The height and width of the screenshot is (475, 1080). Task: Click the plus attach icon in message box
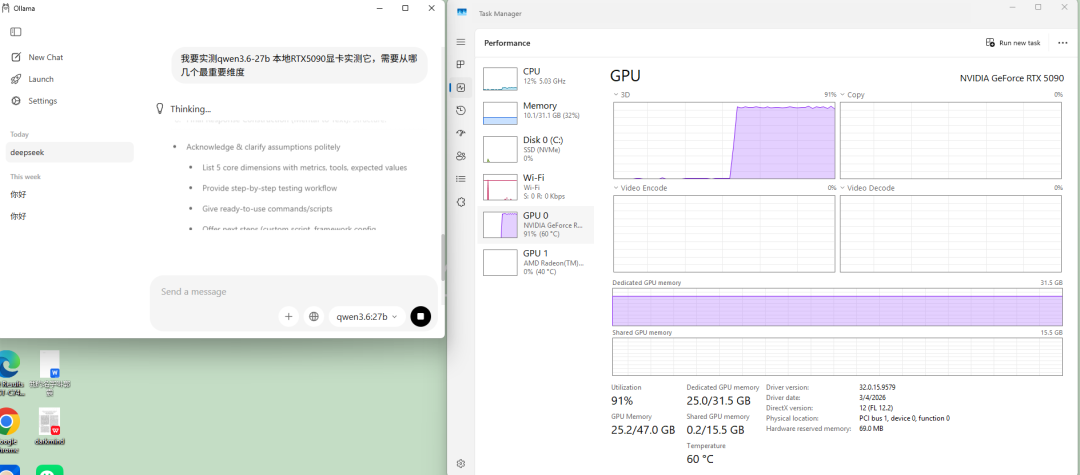[x=289, y=317]
